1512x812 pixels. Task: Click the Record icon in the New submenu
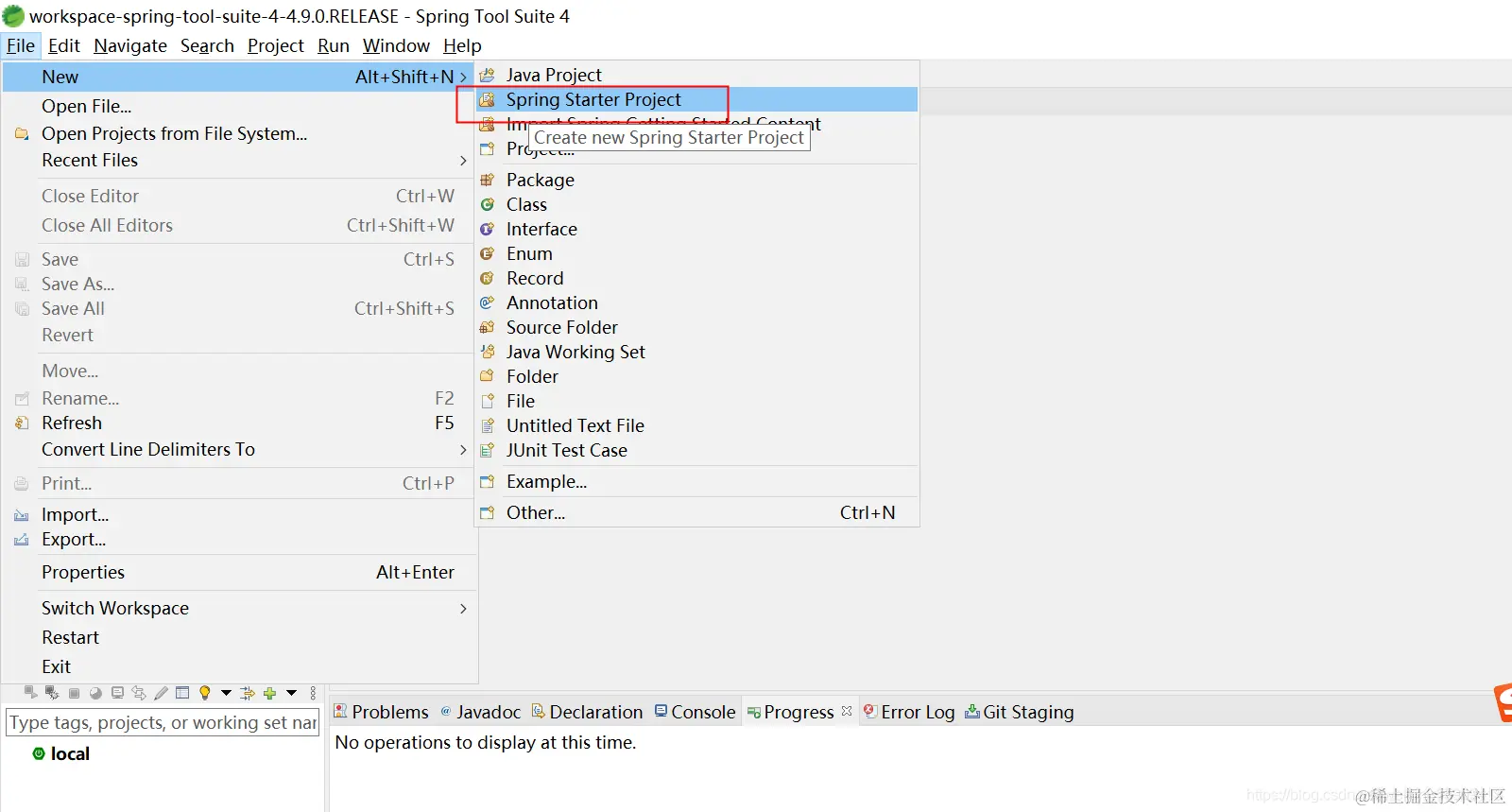tap(487, 278)
